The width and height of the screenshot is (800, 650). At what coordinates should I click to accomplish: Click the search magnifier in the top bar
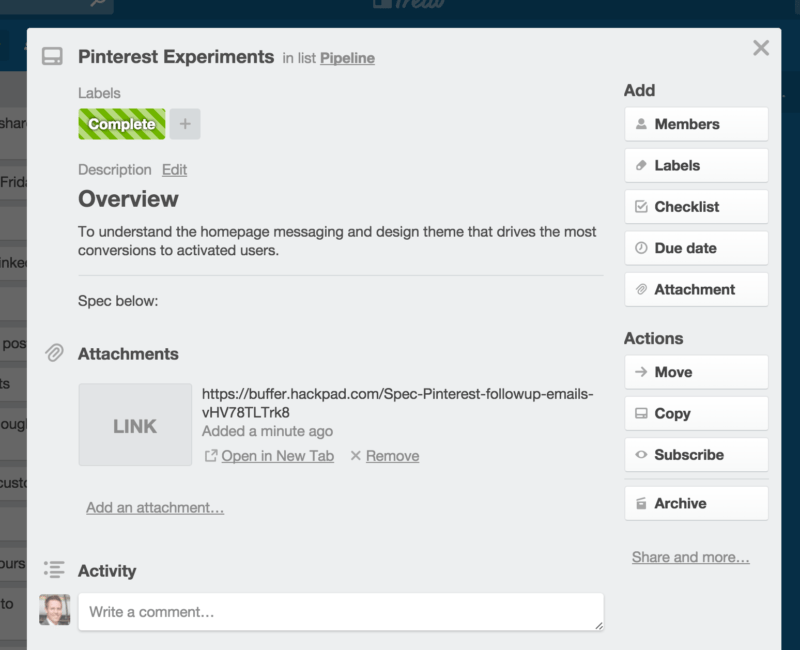click(x=95, y=6)
